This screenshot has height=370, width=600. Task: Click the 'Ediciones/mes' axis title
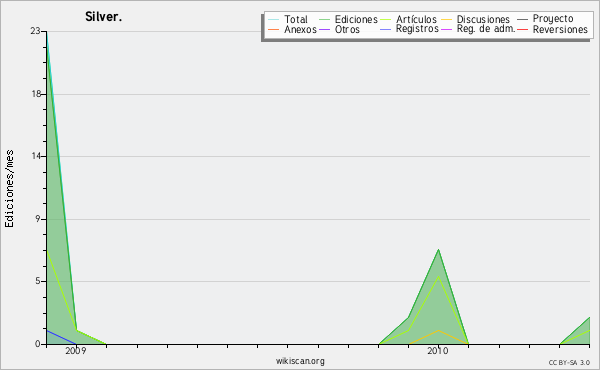point(9,189)
